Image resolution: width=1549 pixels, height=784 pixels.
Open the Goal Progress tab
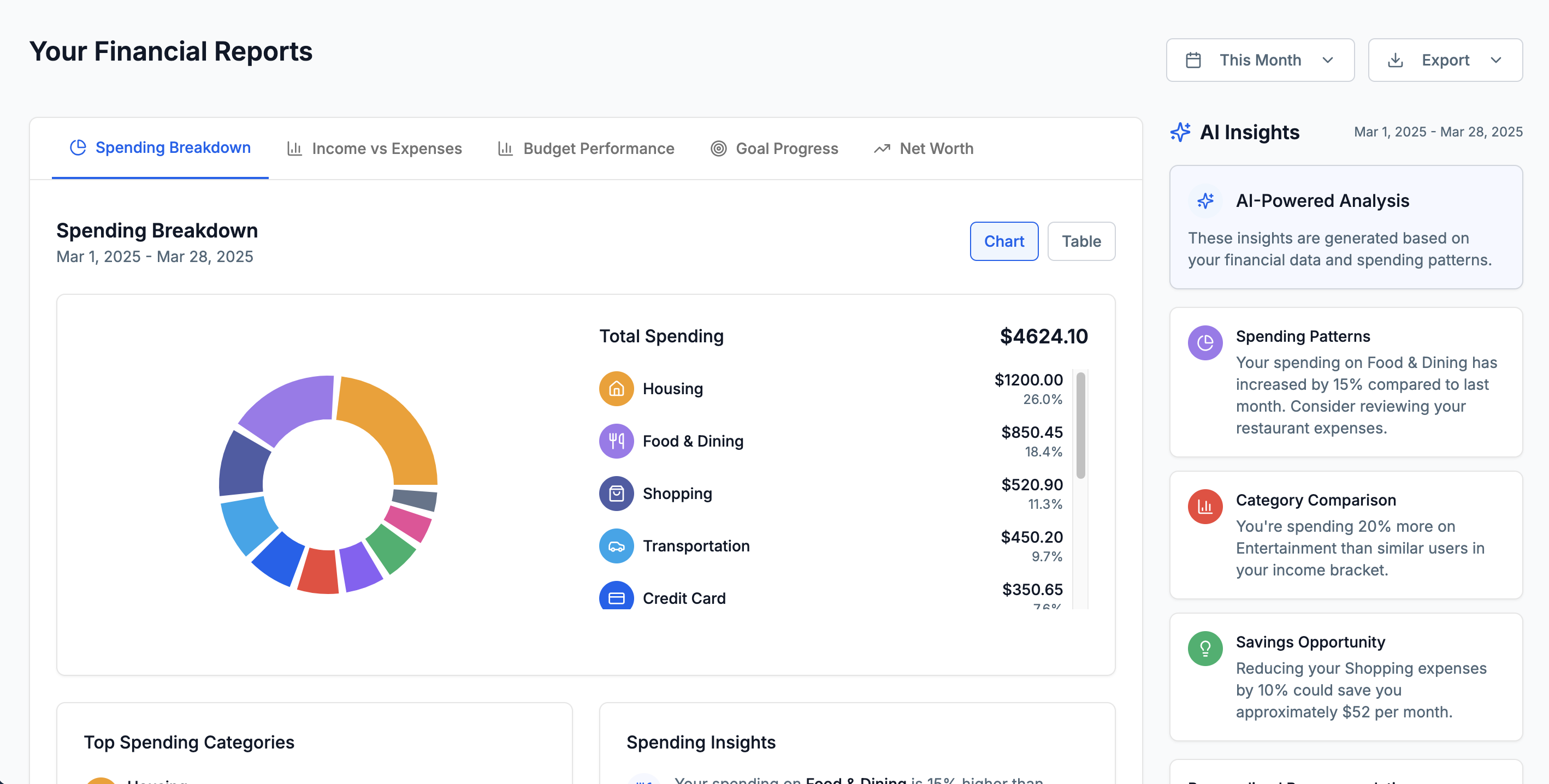coord(774,148)
